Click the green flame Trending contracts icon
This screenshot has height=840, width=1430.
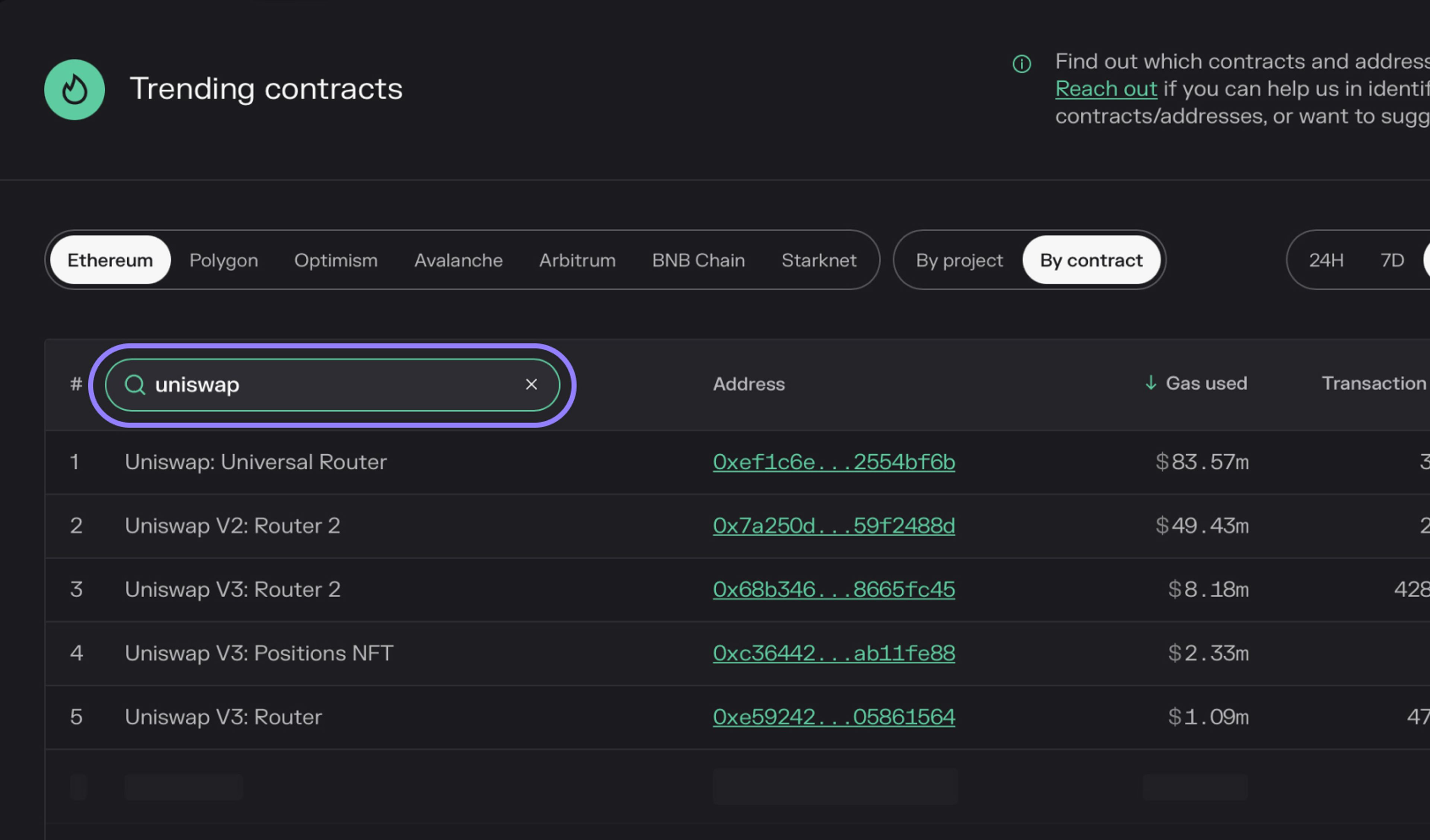tap(74, 90)
